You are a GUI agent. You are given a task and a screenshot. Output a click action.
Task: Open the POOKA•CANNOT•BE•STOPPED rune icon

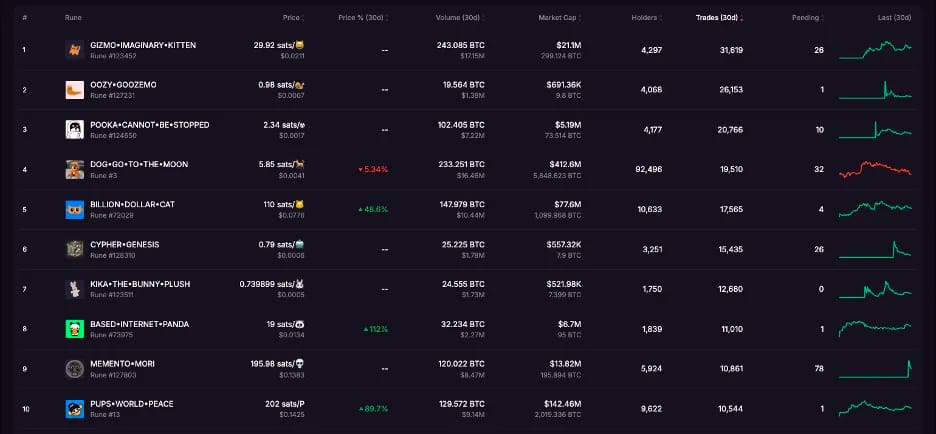click(x=75, y=130)
